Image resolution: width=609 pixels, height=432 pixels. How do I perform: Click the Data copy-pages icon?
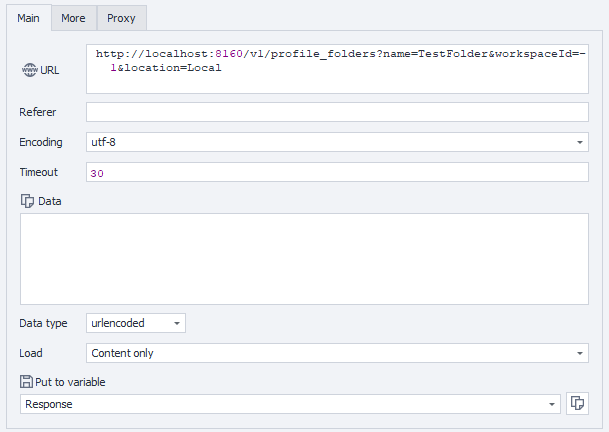27,201
